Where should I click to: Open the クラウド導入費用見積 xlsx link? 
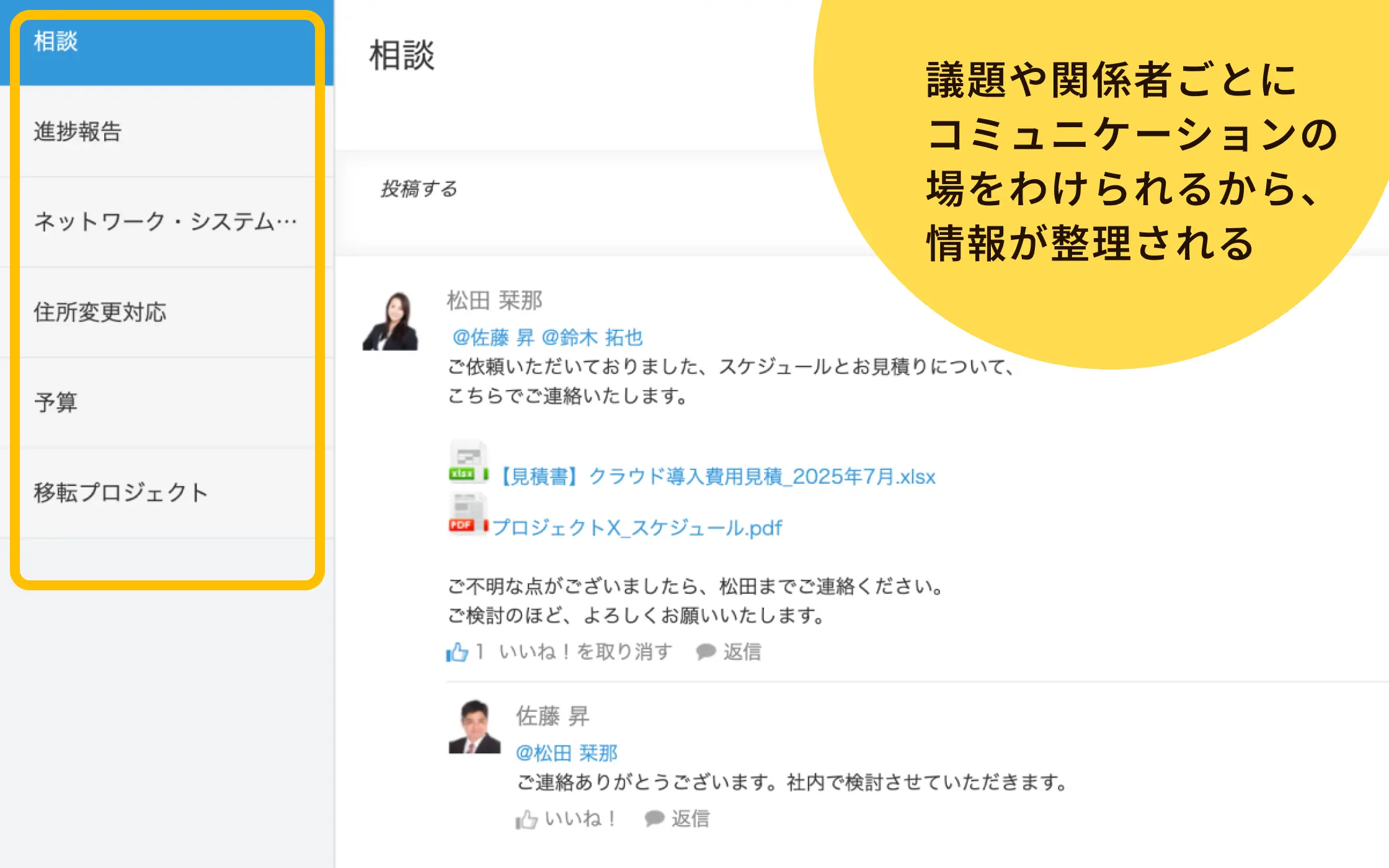pyautogui.click(x=717, y=477)
